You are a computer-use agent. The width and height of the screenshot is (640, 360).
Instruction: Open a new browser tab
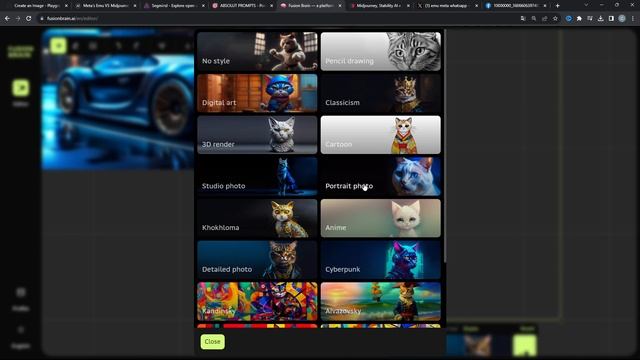coord(558,6)
